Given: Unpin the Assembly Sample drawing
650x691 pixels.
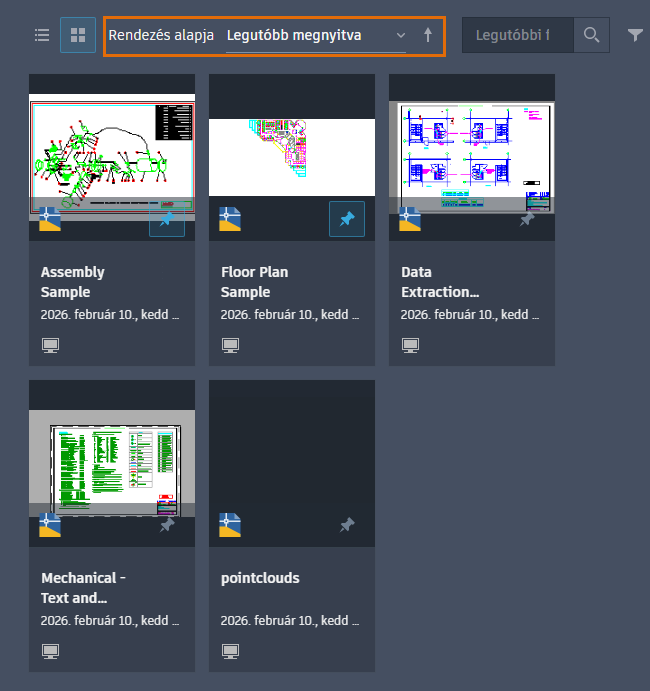Looking at the screenshot, I should pyautogui.click(x=167, y=219).
